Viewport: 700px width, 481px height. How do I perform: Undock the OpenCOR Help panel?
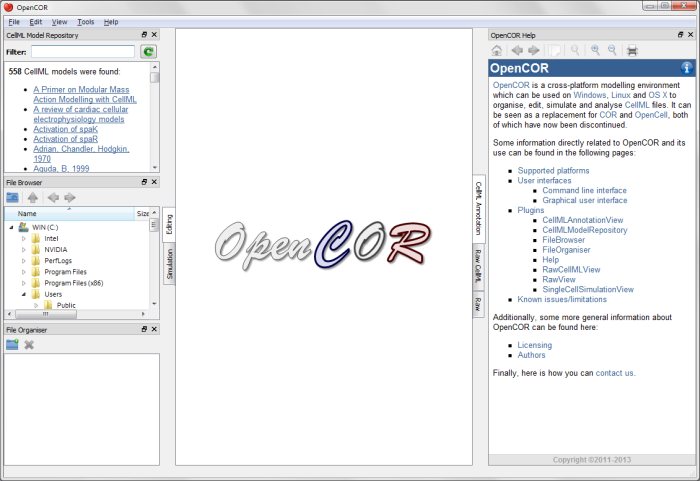680,34
